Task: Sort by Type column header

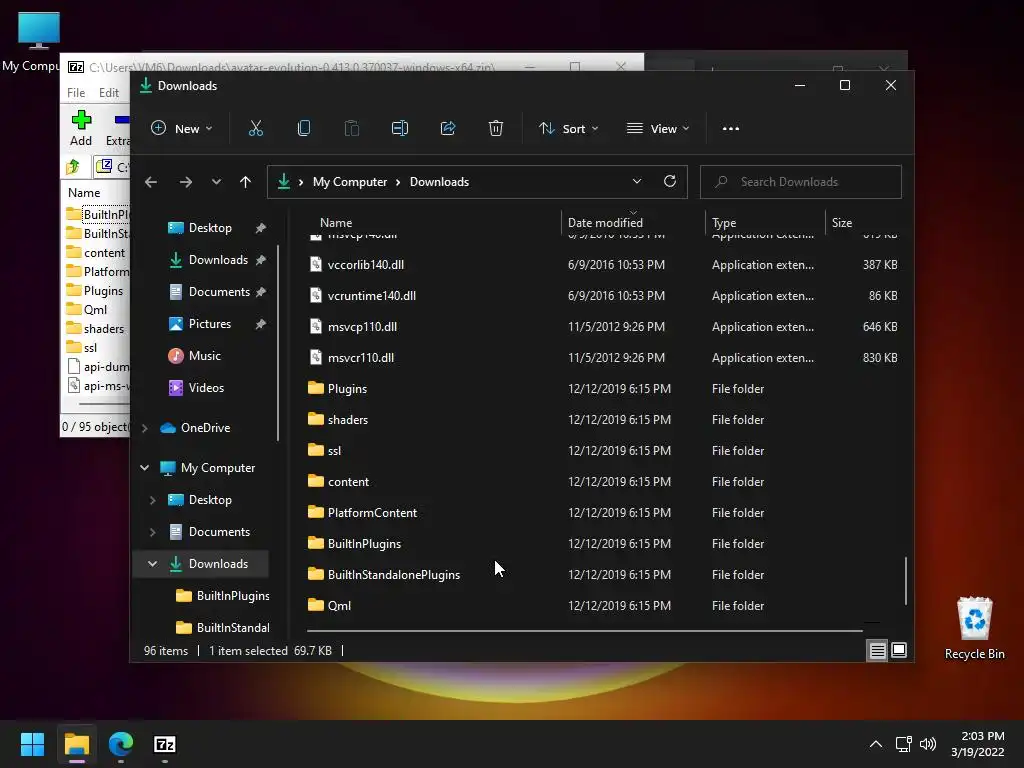Action: point(724,223)
